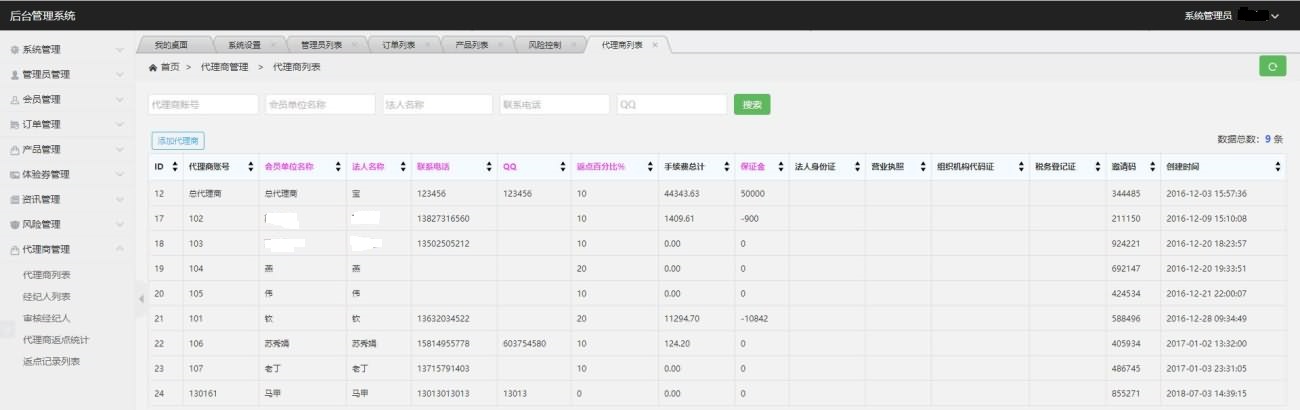Image resolution: width=1300 pixels, height=410 pixels.
Task: Click the green 搜索 search button
Action: click(752, 104)
